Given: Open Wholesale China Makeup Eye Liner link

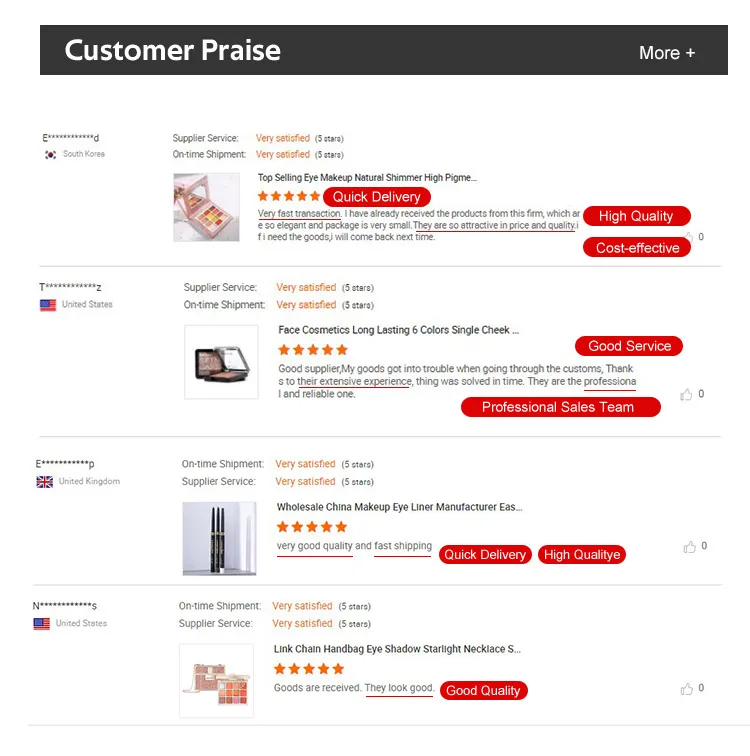Looking at the screenshot, I should (x=399, y=507).
